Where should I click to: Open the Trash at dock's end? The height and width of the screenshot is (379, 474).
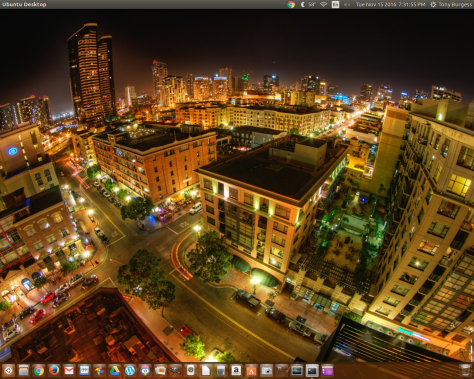click(x=465, y=370)
